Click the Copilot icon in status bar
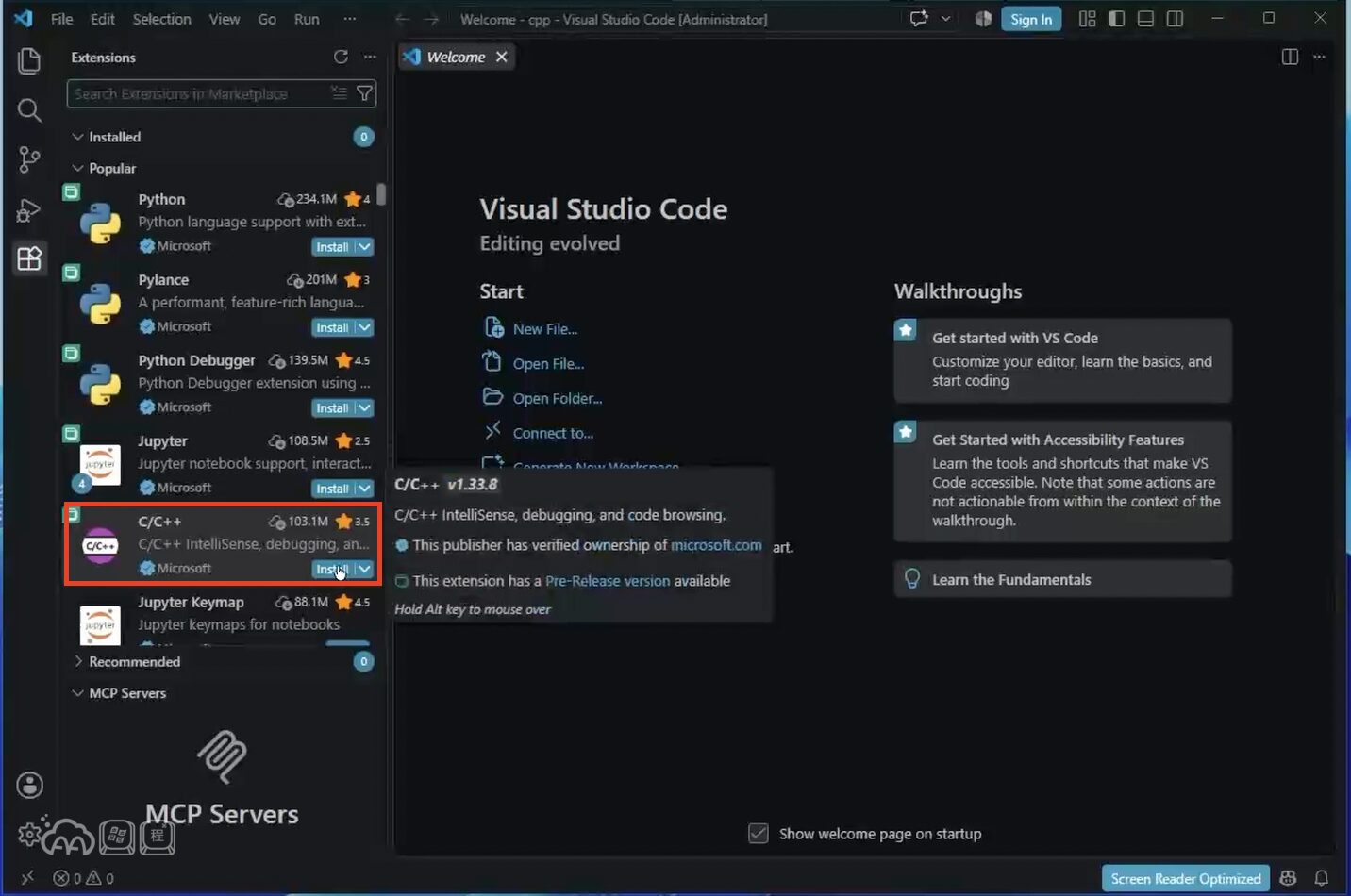 (1288, 878)
